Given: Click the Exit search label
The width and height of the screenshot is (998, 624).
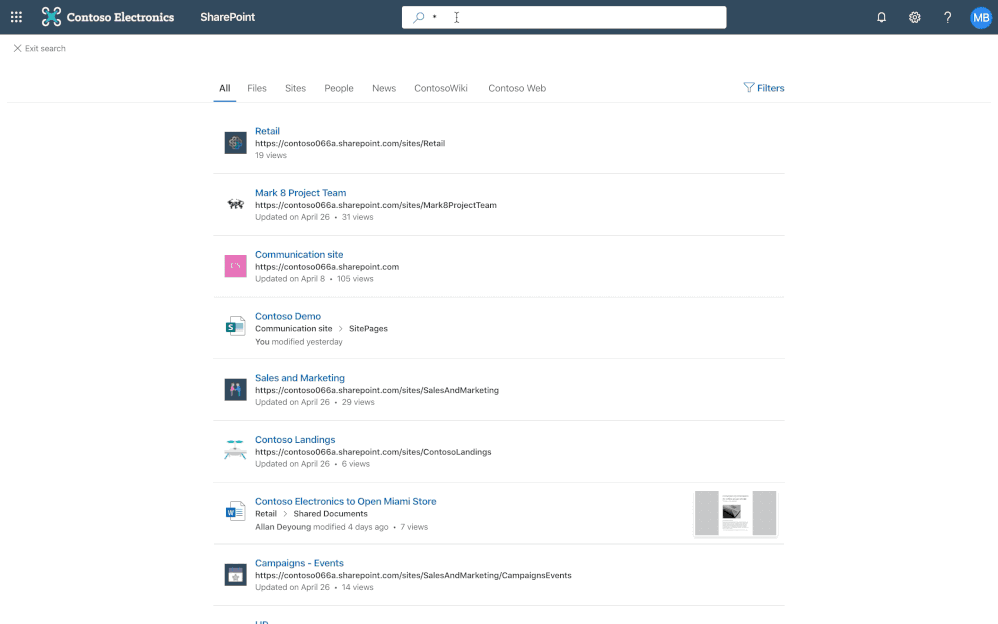Looking at the screenshot, I should coord(45,48).
